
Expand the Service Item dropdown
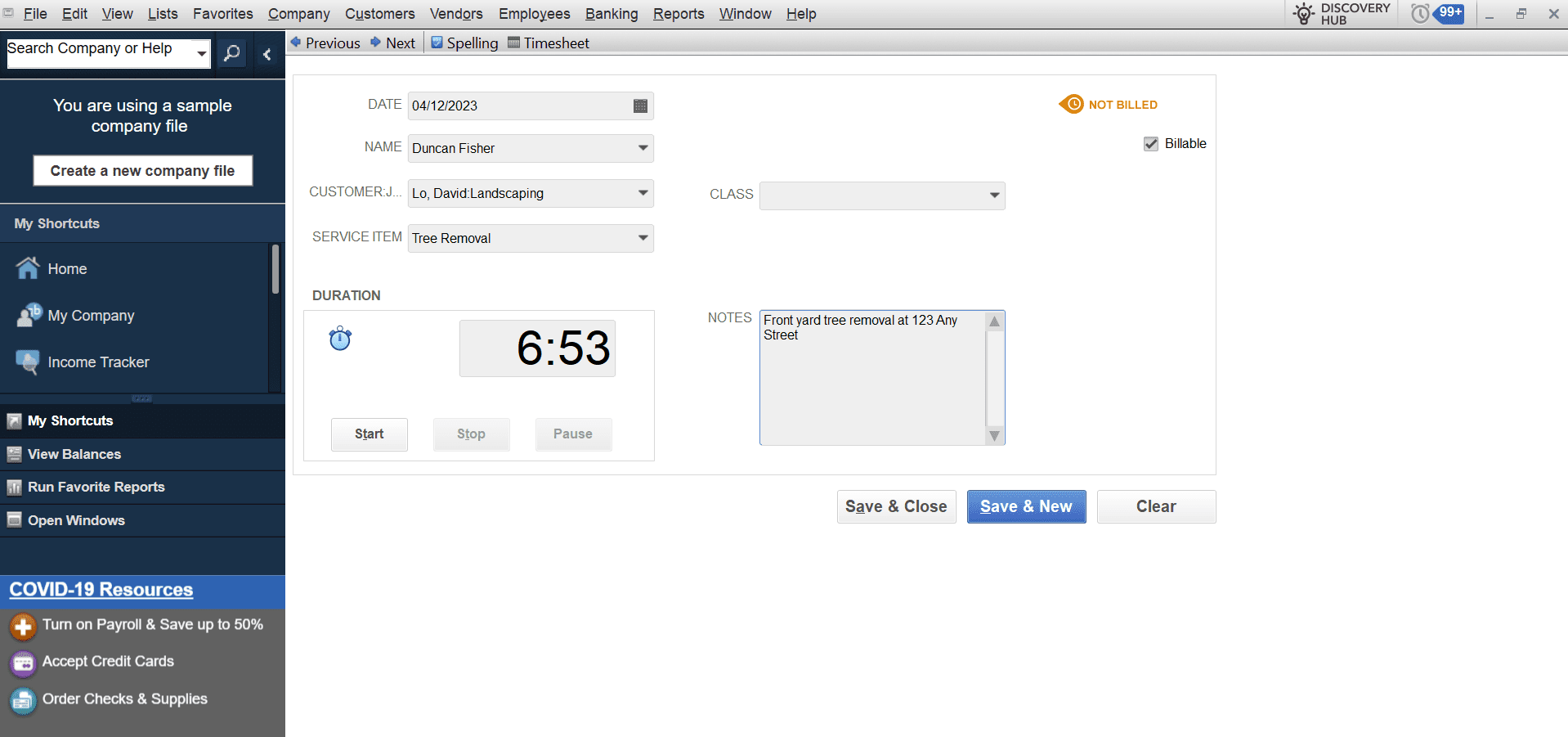coord(643,238)
